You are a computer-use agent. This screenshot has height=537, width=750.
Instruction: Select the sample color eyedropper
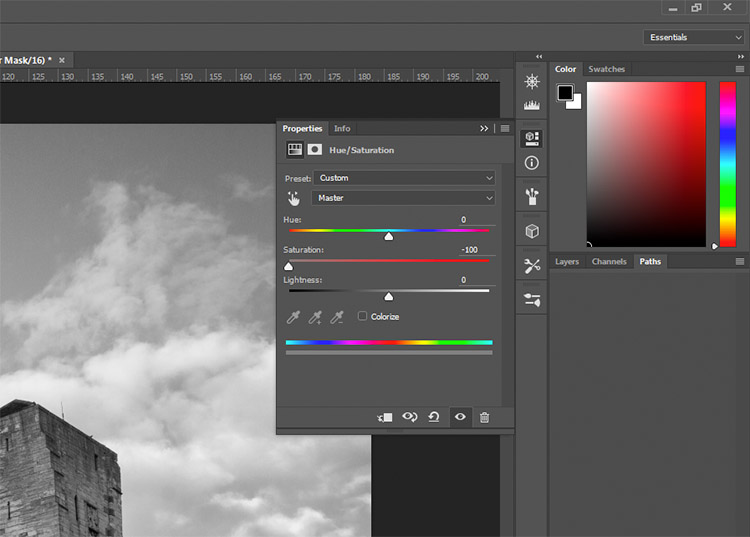(x=293, y=317)
